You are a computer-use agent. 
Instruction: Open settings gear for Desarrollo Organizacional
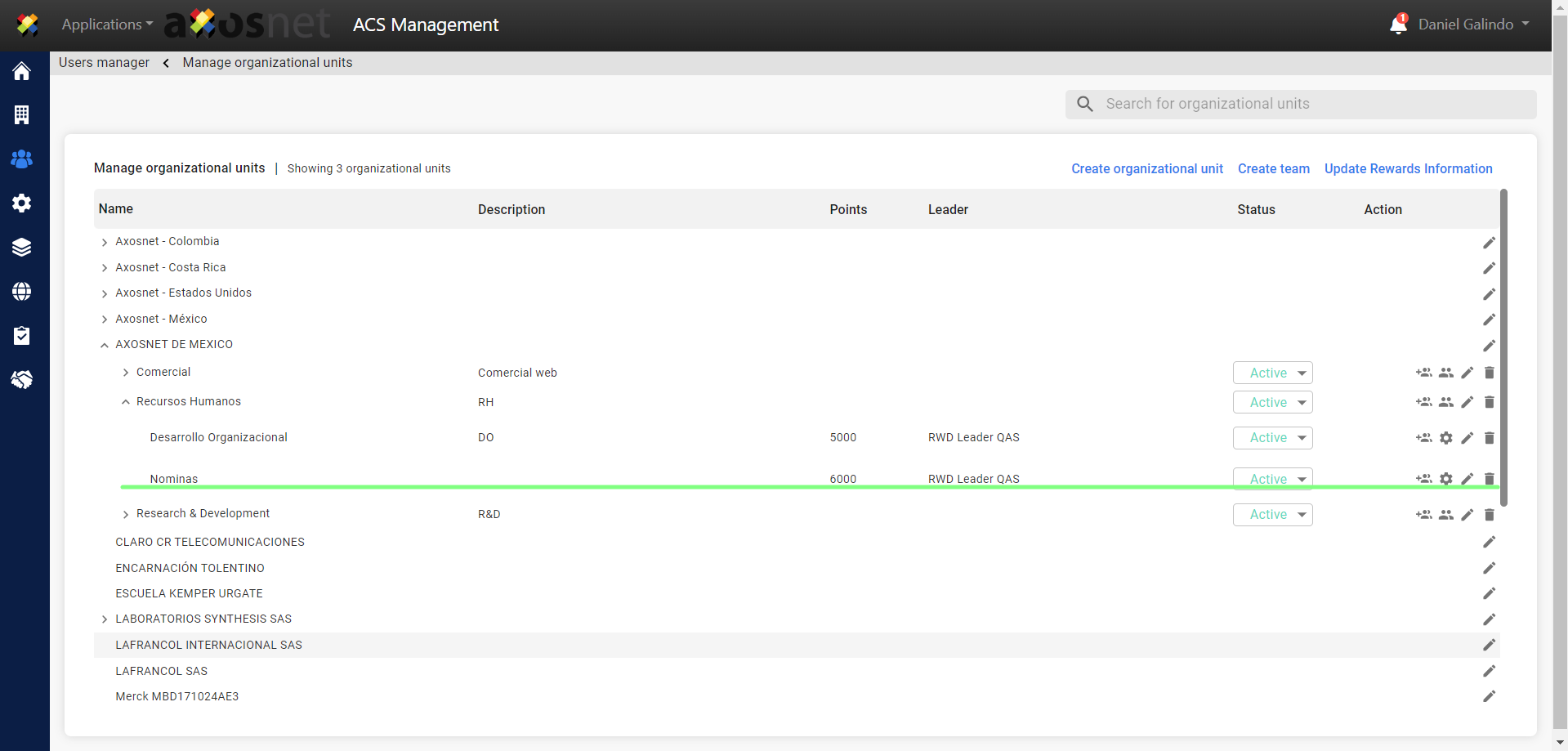pyautogui.click(x=1445, y=438)
